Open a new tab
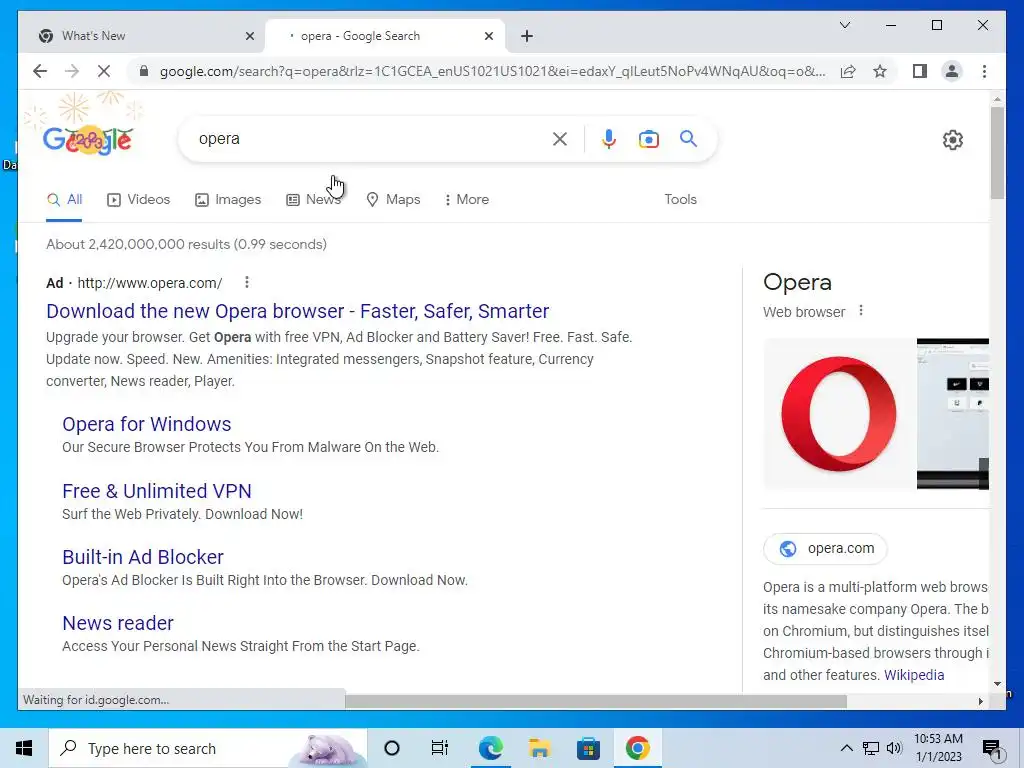The height and width of the screenshot is (768, 1024). [527, 36]
